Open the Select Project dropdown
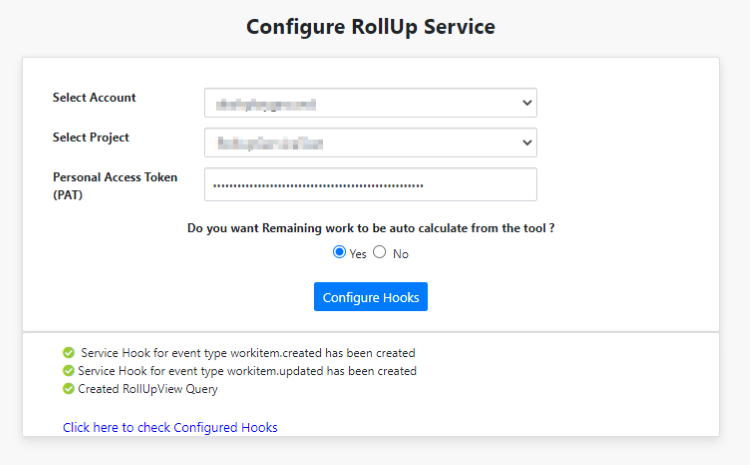This screenshot has width=750, height=465. tap(370, 143)
